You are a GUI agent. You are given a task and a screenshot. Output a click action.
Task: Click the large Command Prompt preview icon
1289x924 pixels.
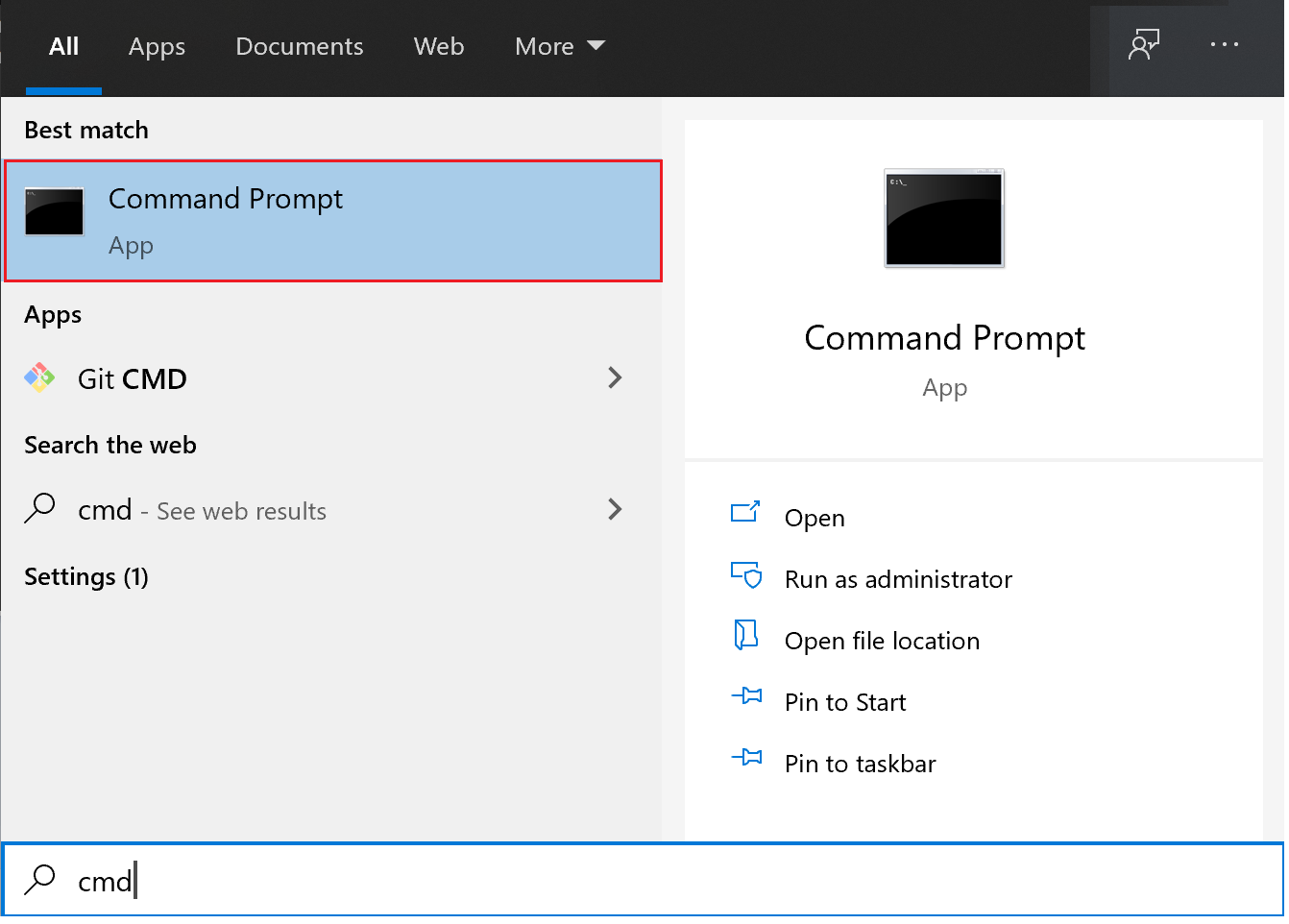coord(944,218)
